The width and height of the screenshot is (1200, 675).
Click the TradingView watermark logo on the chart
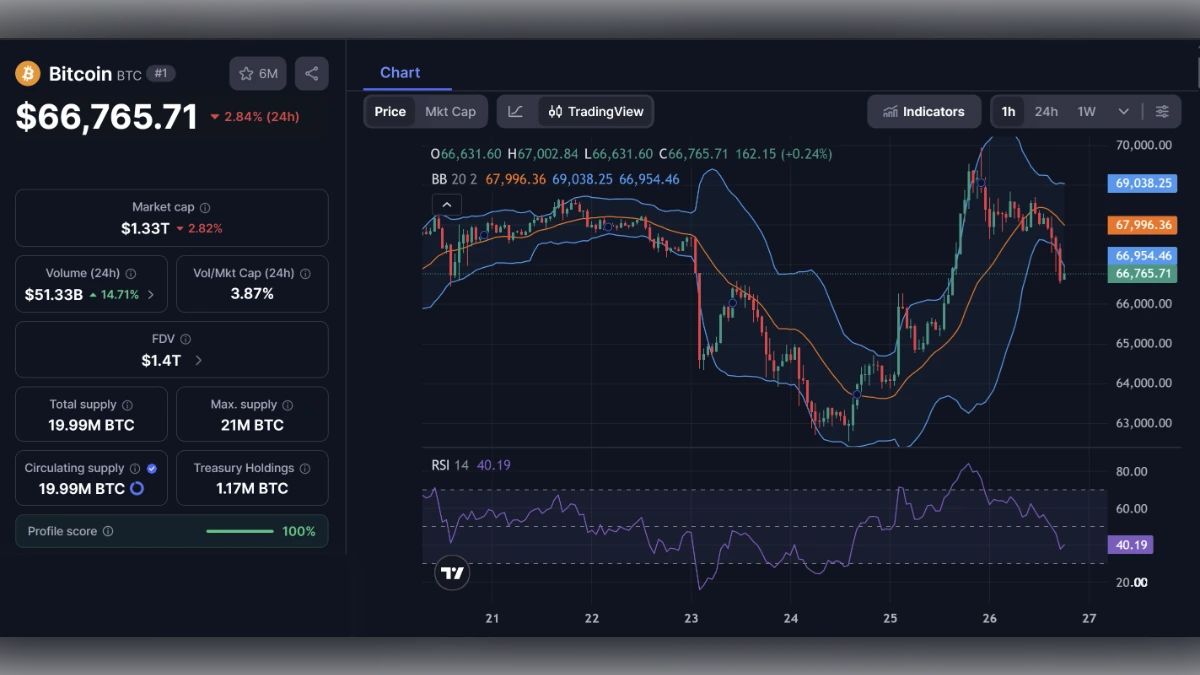click(x=452, y=573)
